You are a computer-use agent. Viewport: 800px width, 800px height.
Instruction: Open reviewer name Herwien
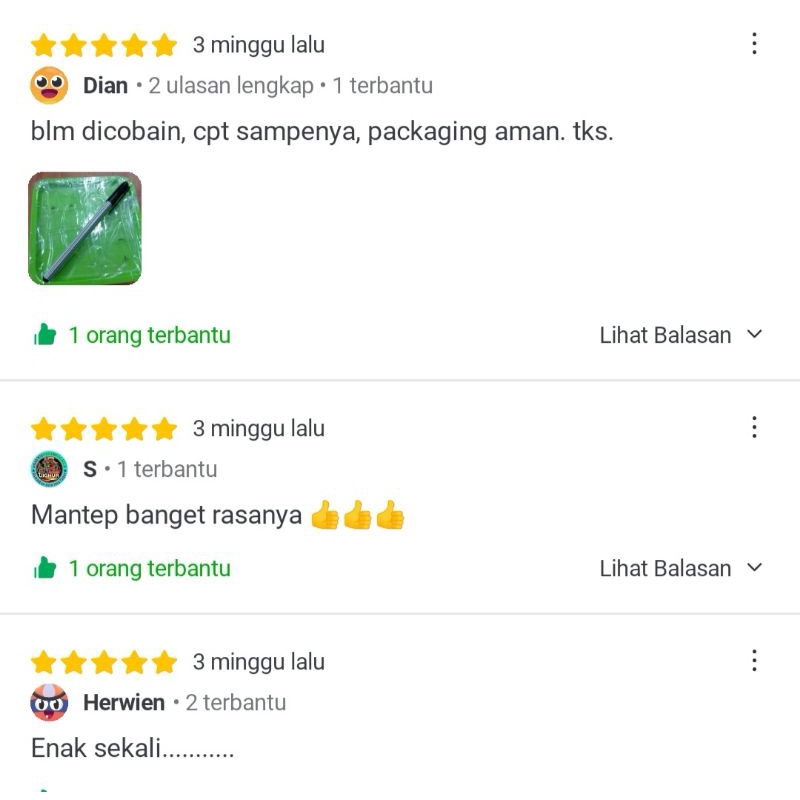[124, 703]
